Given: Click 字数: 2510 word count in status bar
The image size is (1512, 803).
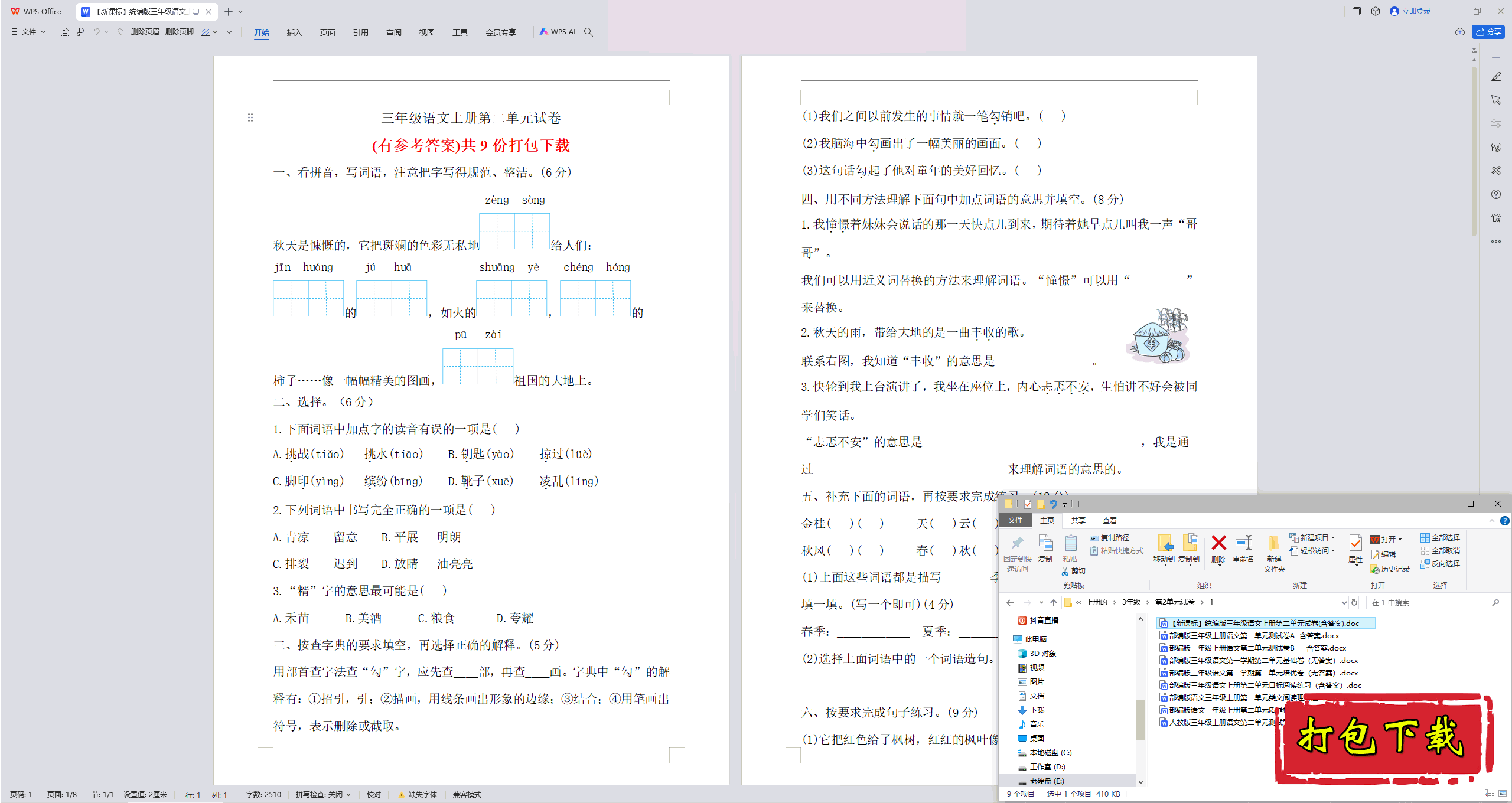Looking at the screenshot, I should pos(263,795).
